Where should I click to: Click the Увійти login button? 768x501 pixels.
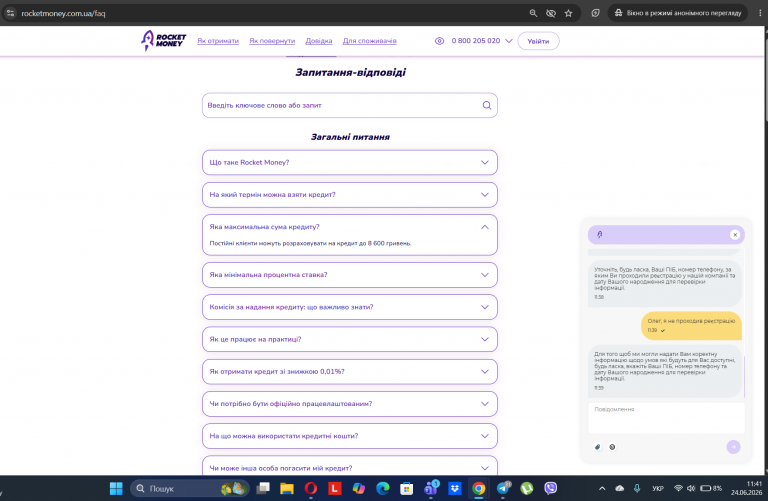point(538,41)
